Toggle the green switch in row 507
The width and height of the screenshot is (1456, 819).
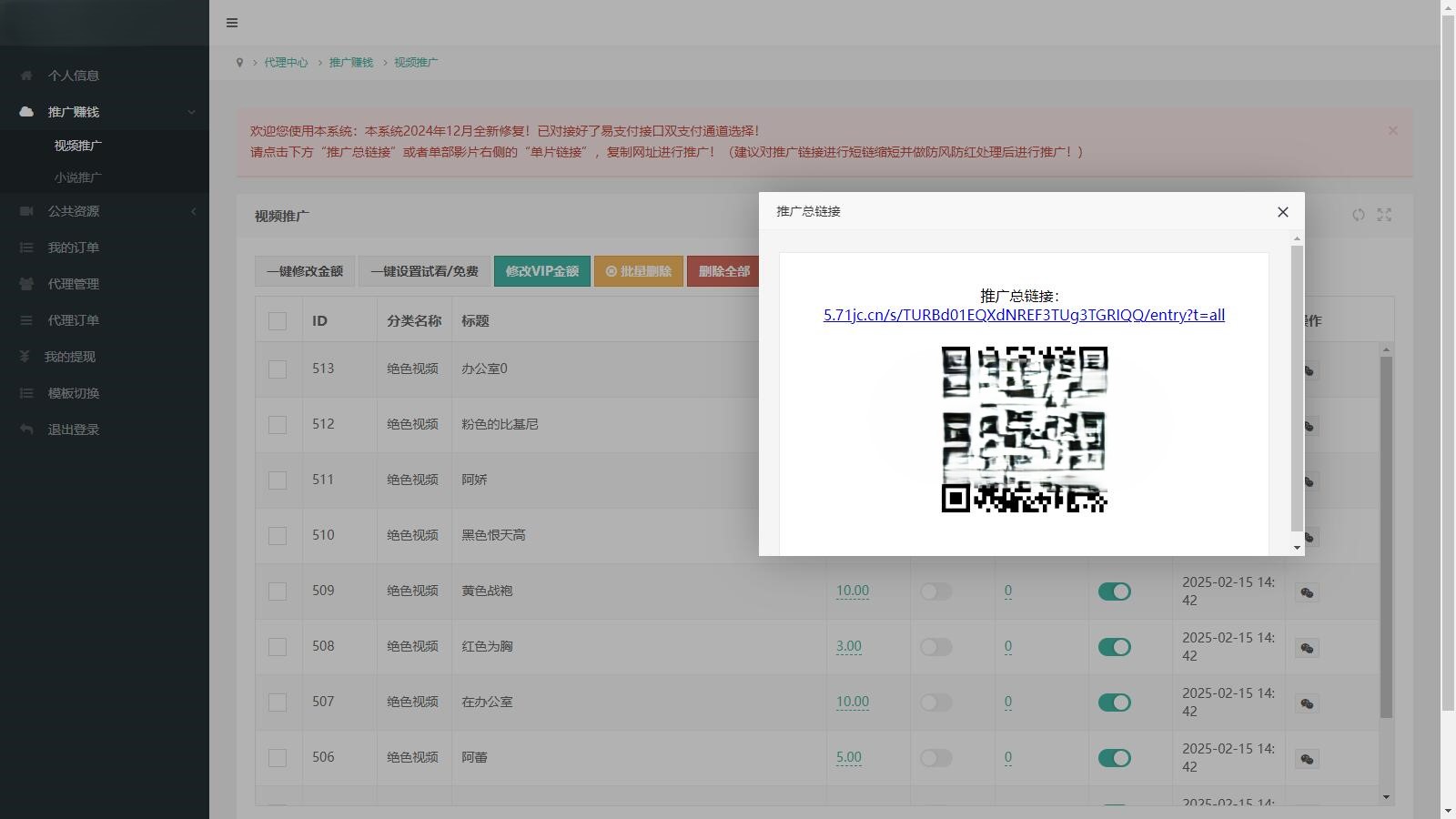(1115, 703)
